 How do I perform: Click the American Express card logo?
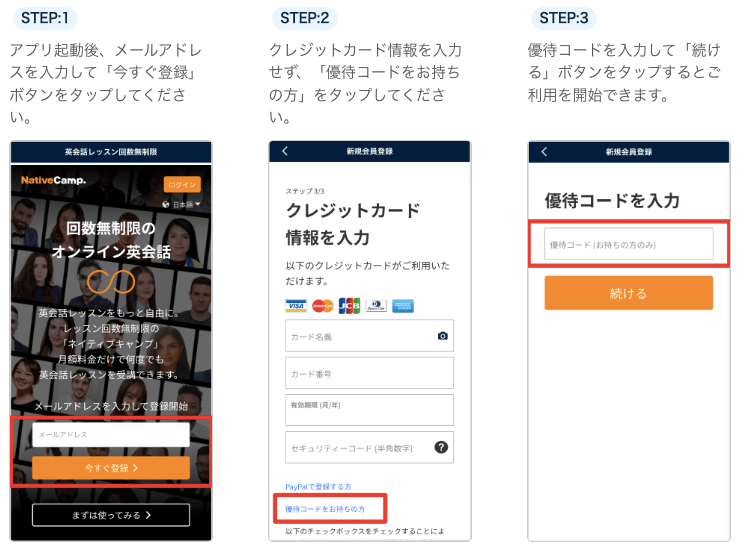[x=403, y=306]
